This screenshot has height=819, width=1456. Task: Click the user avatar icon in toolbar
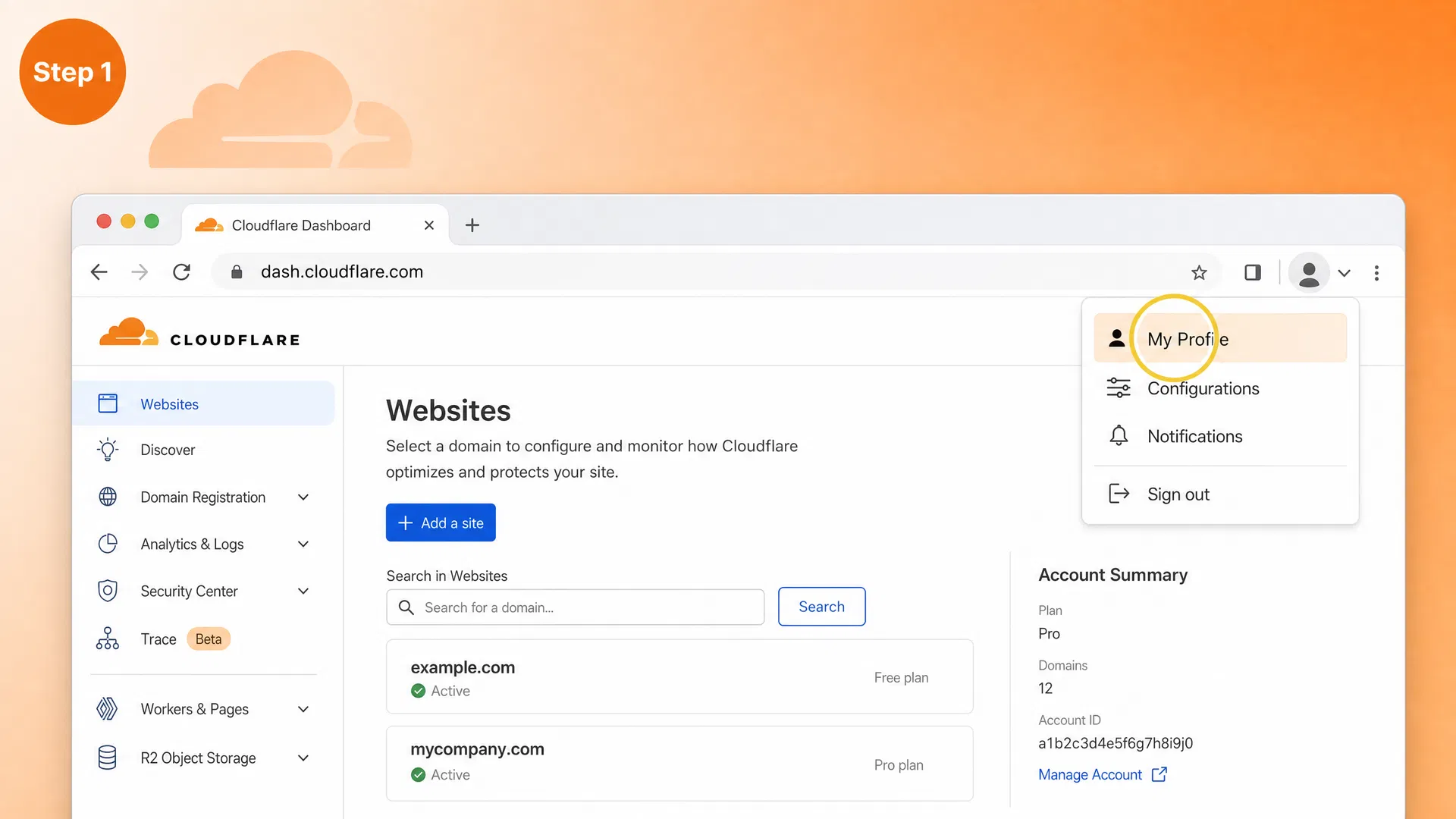tap(1309, 272)
